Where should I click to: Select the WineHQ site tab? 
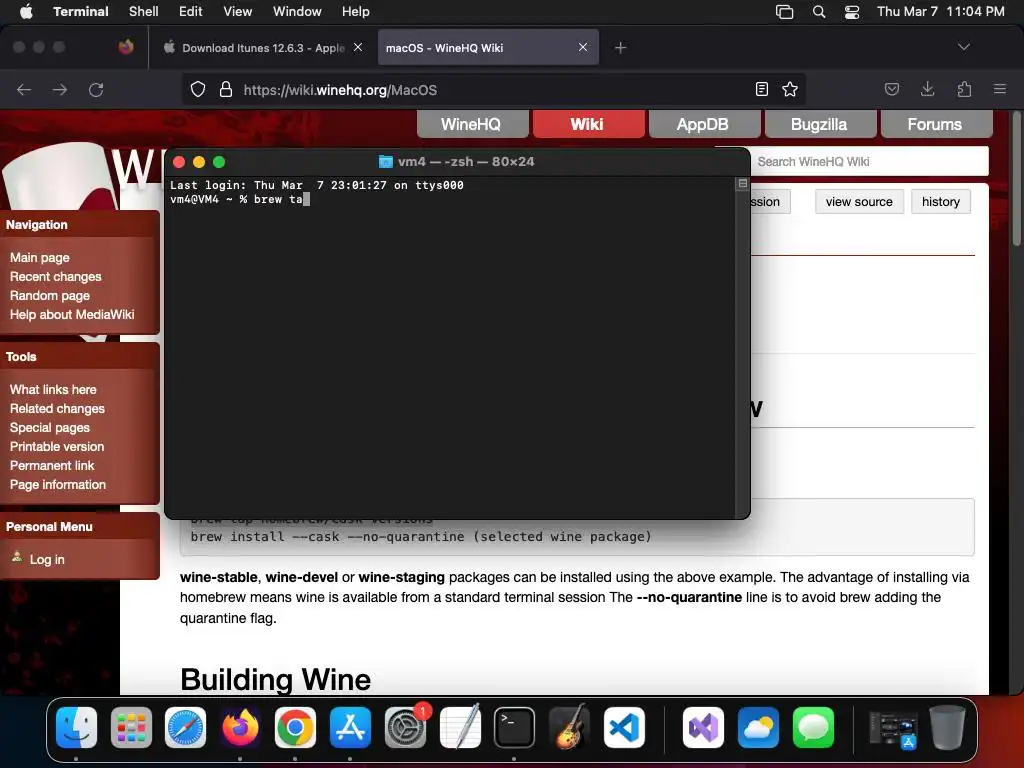tap(472, 124)
